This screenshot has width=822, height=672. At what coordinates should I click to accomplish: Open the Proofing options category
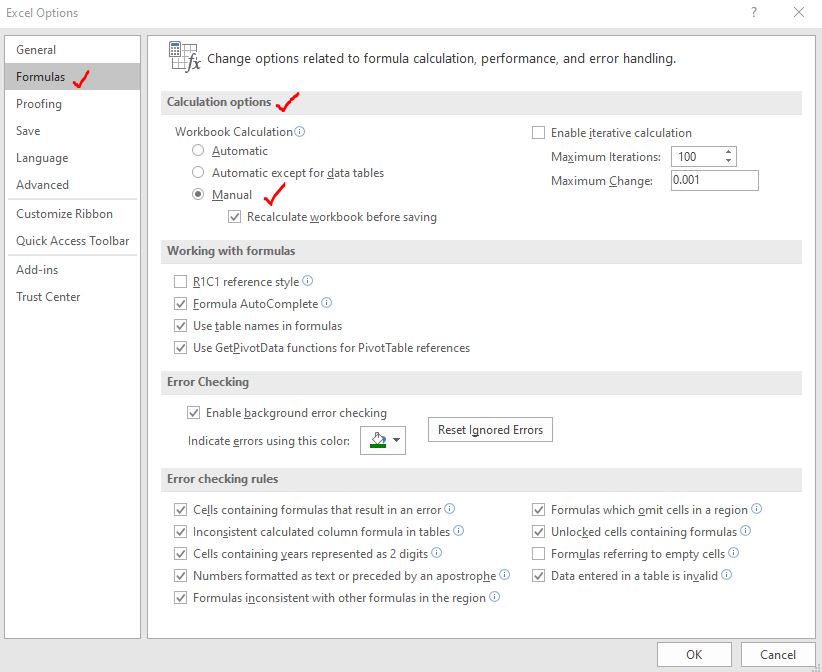click(72, 104)
